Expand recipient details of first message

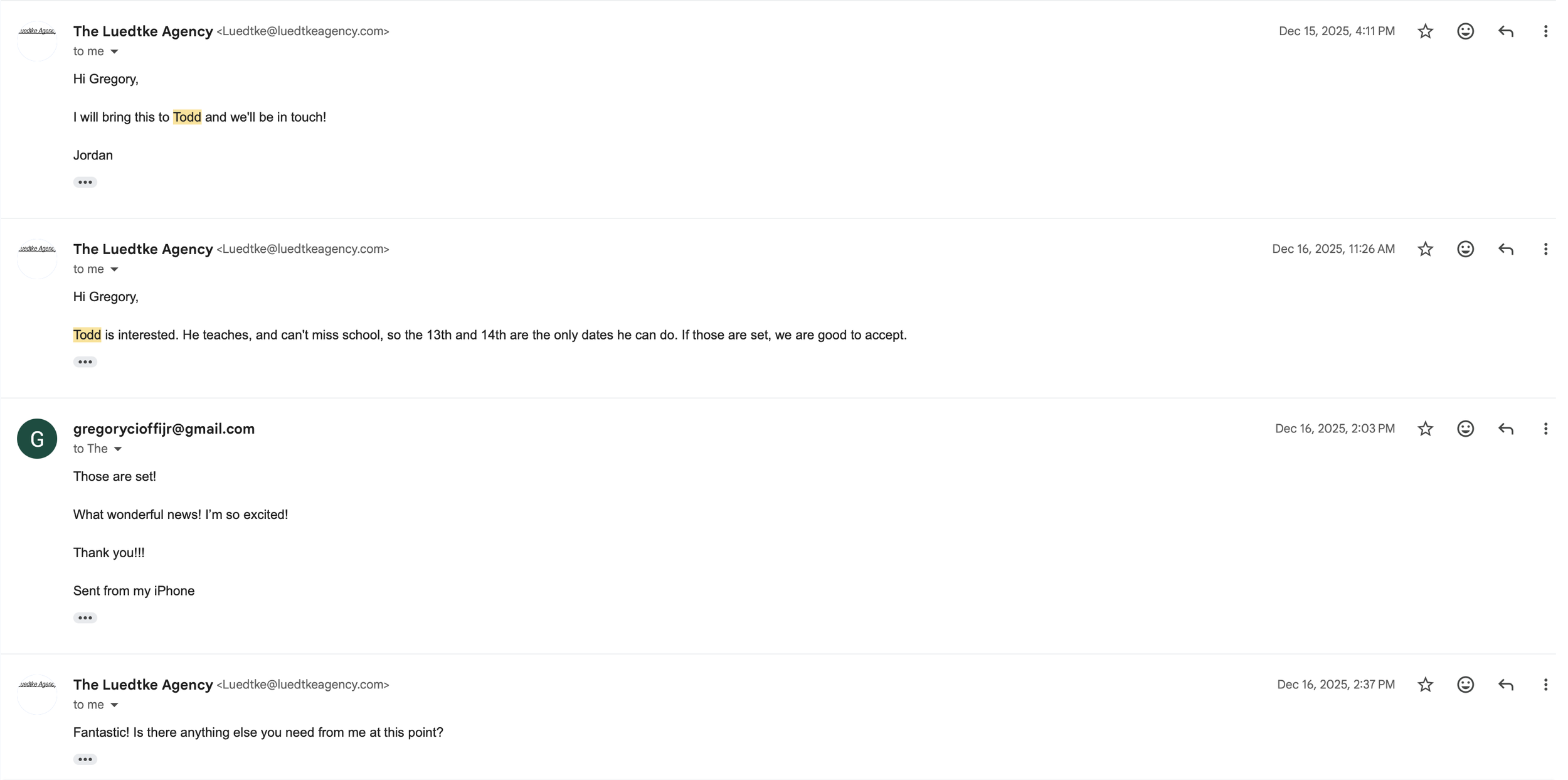pyautogui.click(x=114, y=51)
